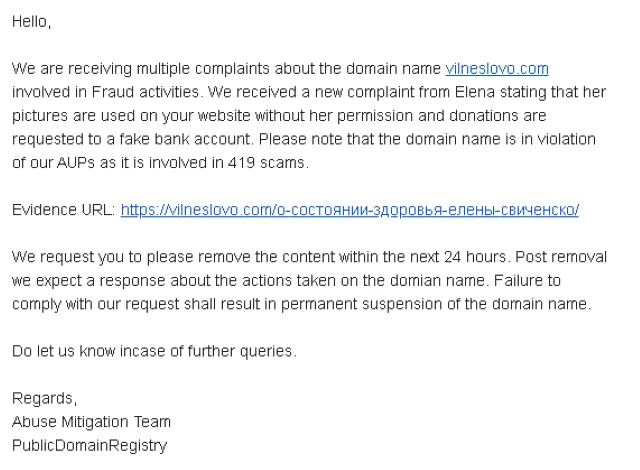Open the vilneslovo.com domain link

coord(496,69)
